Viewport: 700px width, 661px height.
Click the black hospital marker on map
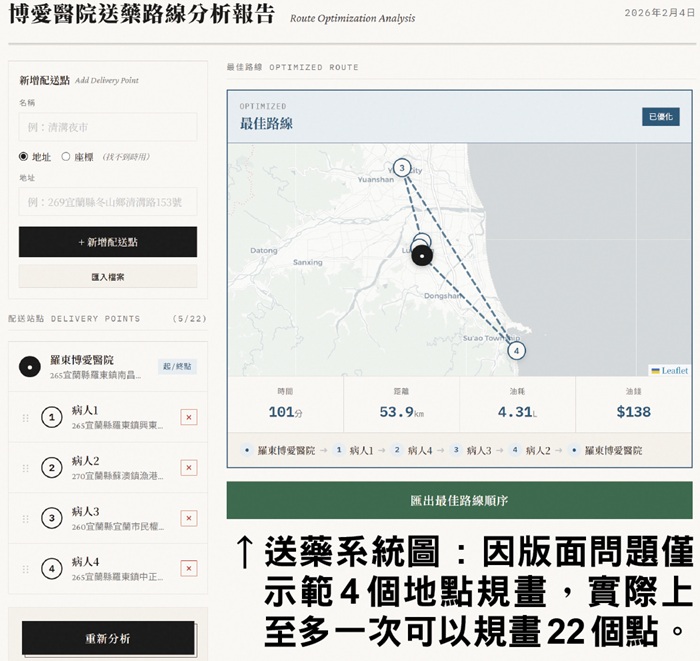pyautogui.click(x=423, y=256)
